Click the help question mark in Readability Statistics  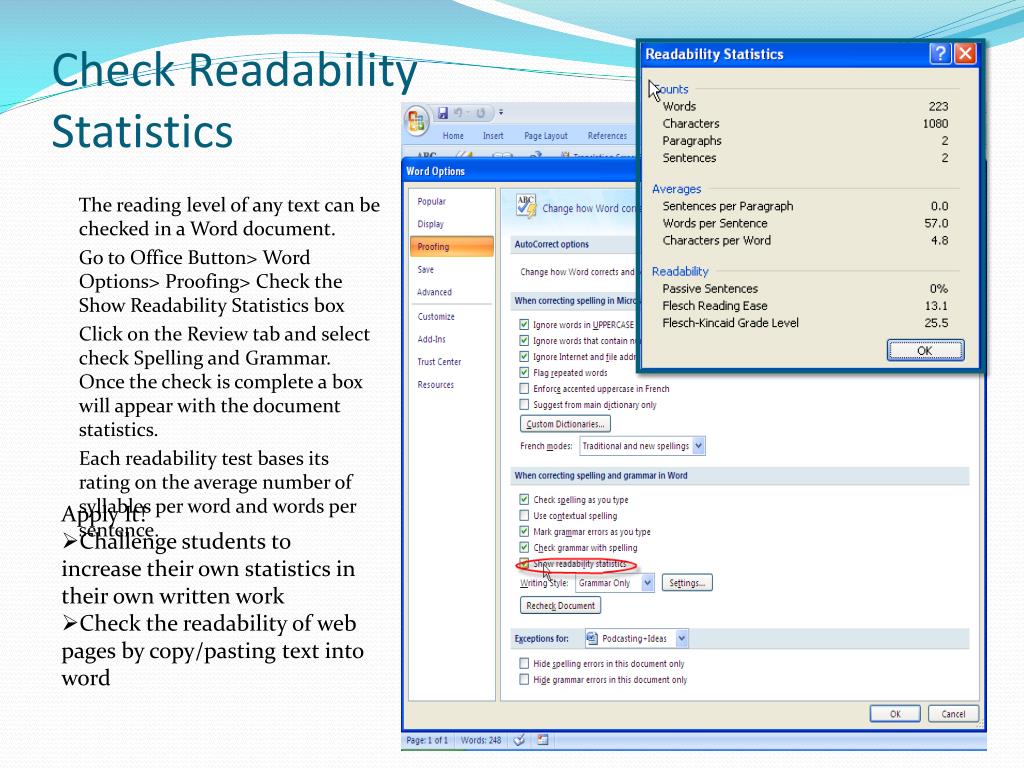pos(940,54)
